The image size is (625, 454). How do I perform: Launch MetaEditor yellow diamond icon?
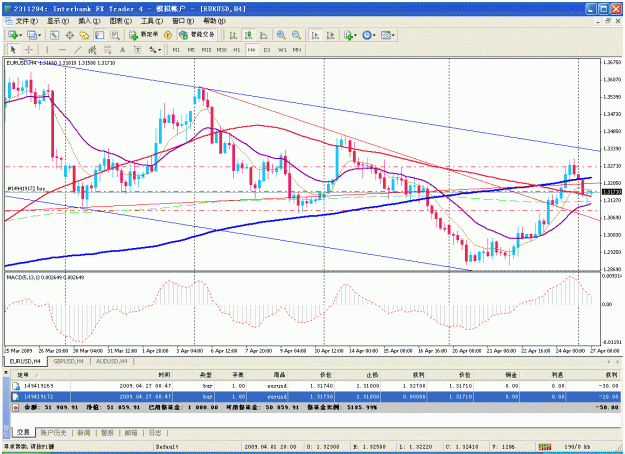168,35
